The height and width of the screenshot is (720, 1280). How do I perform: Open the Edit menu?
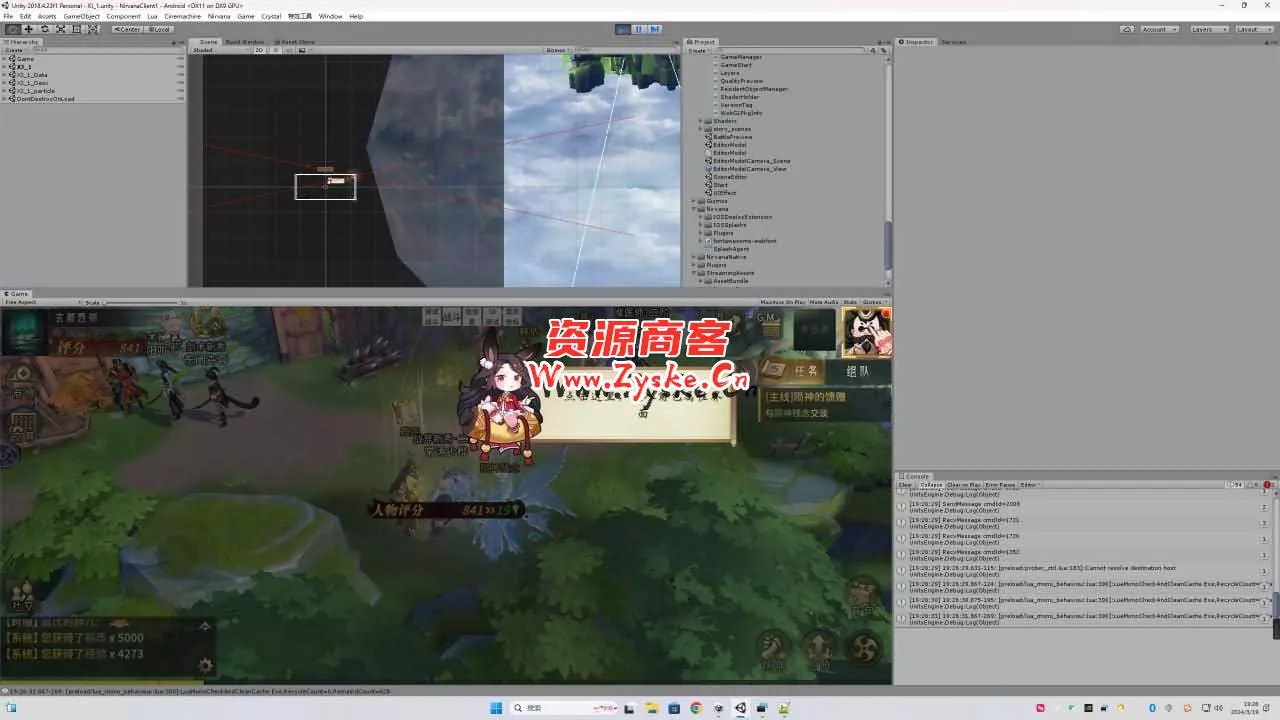[25, 16]
